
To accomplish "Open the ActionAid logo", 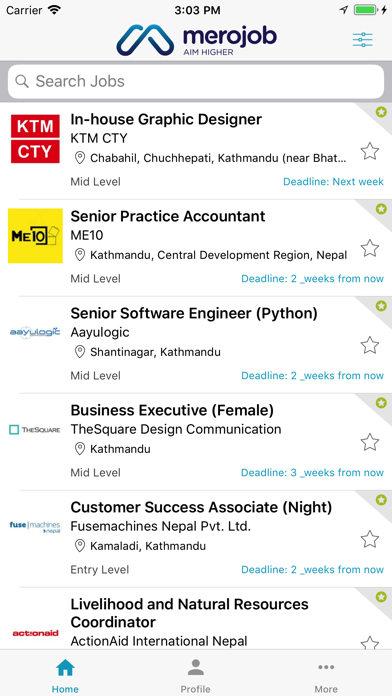I will click(36, 633).
